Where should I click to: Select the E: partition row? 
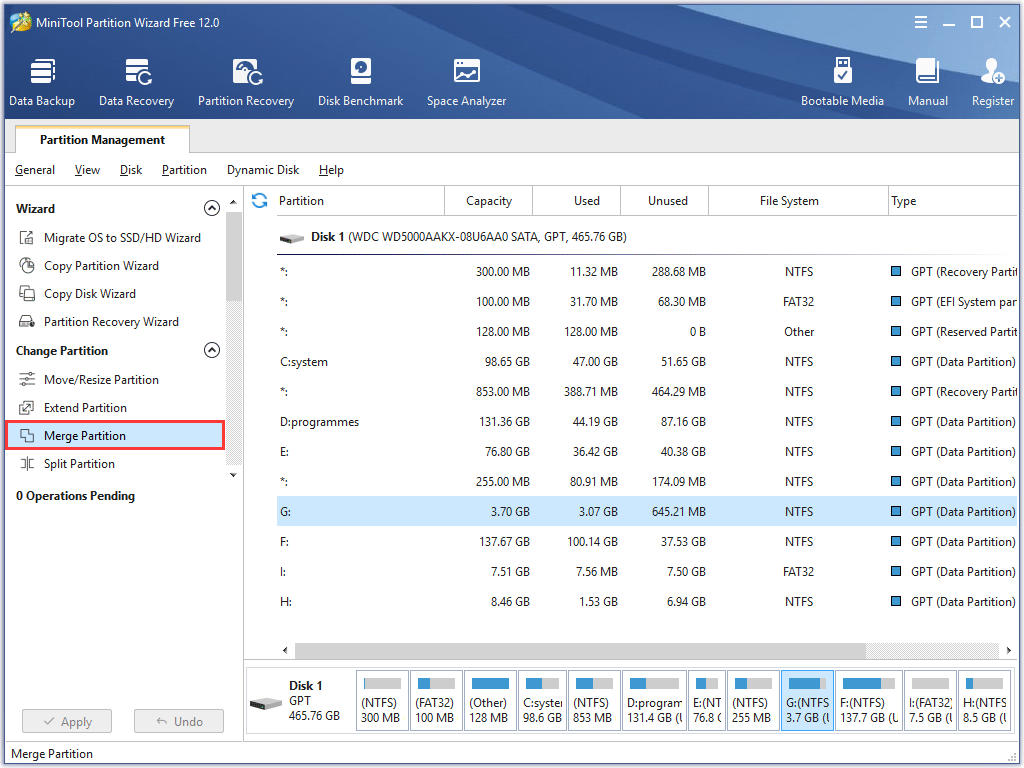point(647,452)
